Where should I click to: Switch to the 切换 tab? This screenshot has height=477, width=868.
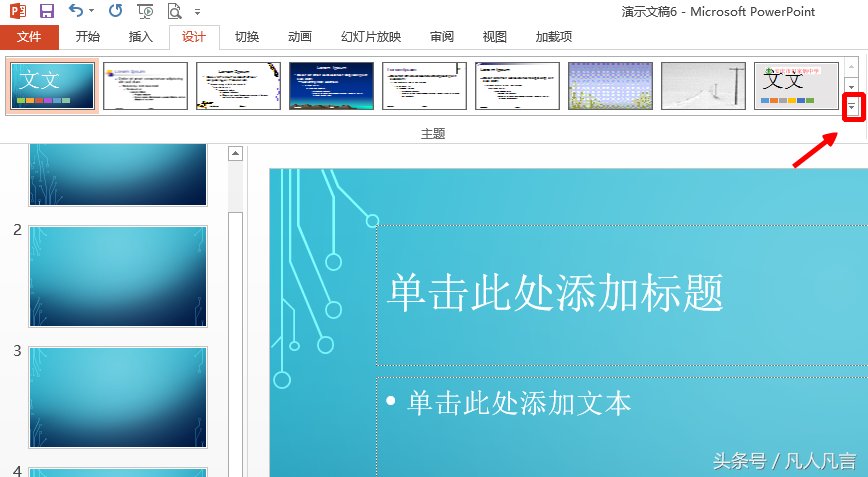[247, 37]
